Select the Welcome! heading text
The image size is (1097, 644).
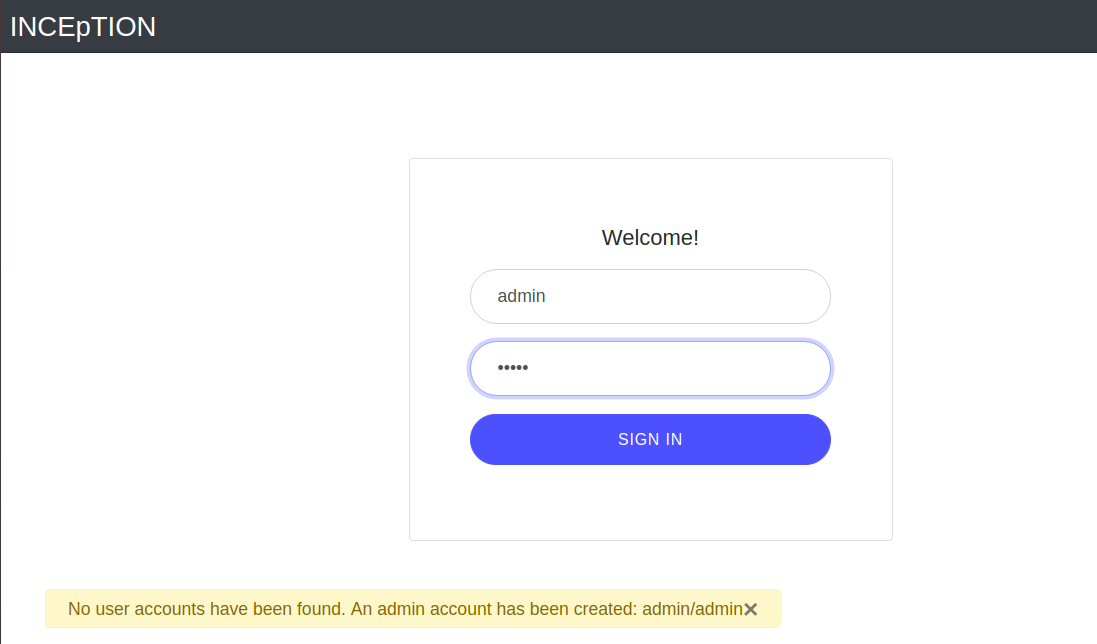[x=649, y=237]
